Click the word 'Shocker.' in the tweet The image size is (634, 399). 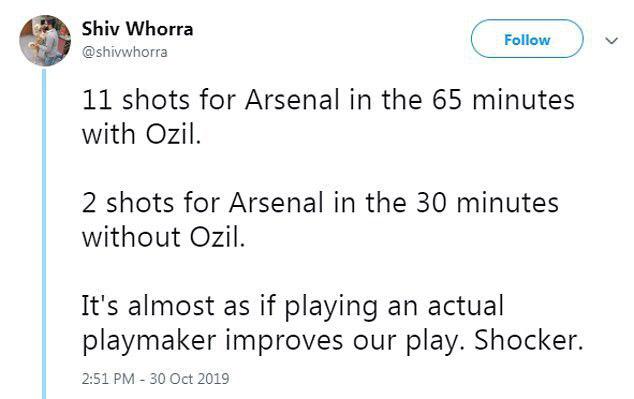pos(528,340)
